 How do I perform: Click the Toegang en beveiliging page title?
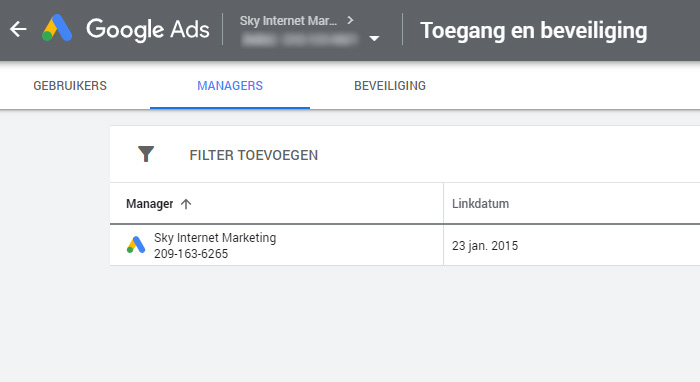pyautogui.click(x=533, y=31)
